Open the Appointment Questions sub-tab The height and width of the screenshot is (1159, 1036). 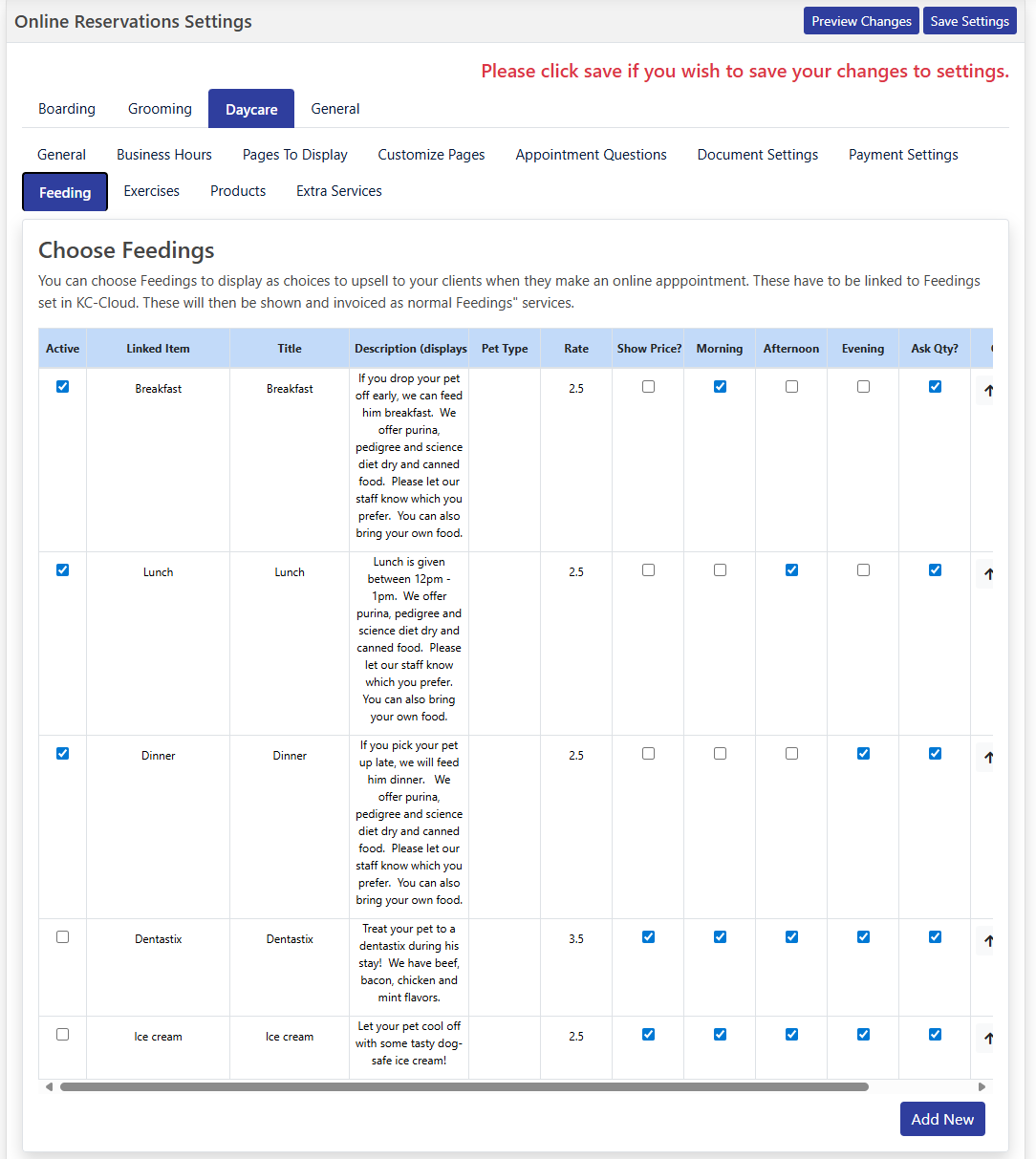click(592, 155)
